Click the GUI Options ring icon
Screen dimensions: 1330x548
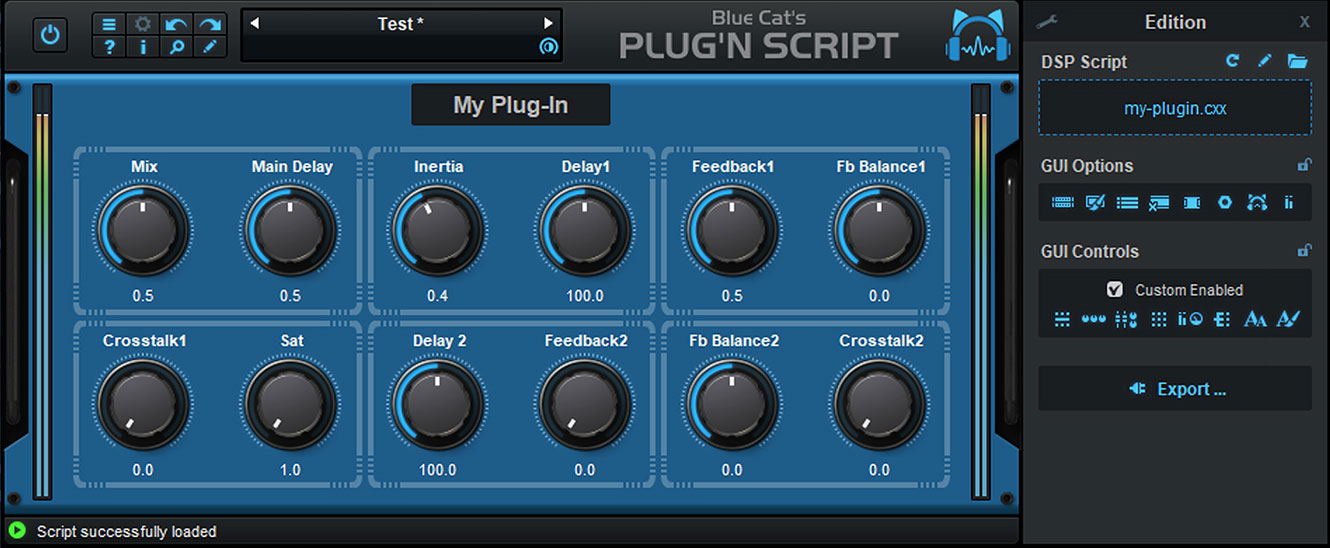click(x=1224, y=203)
